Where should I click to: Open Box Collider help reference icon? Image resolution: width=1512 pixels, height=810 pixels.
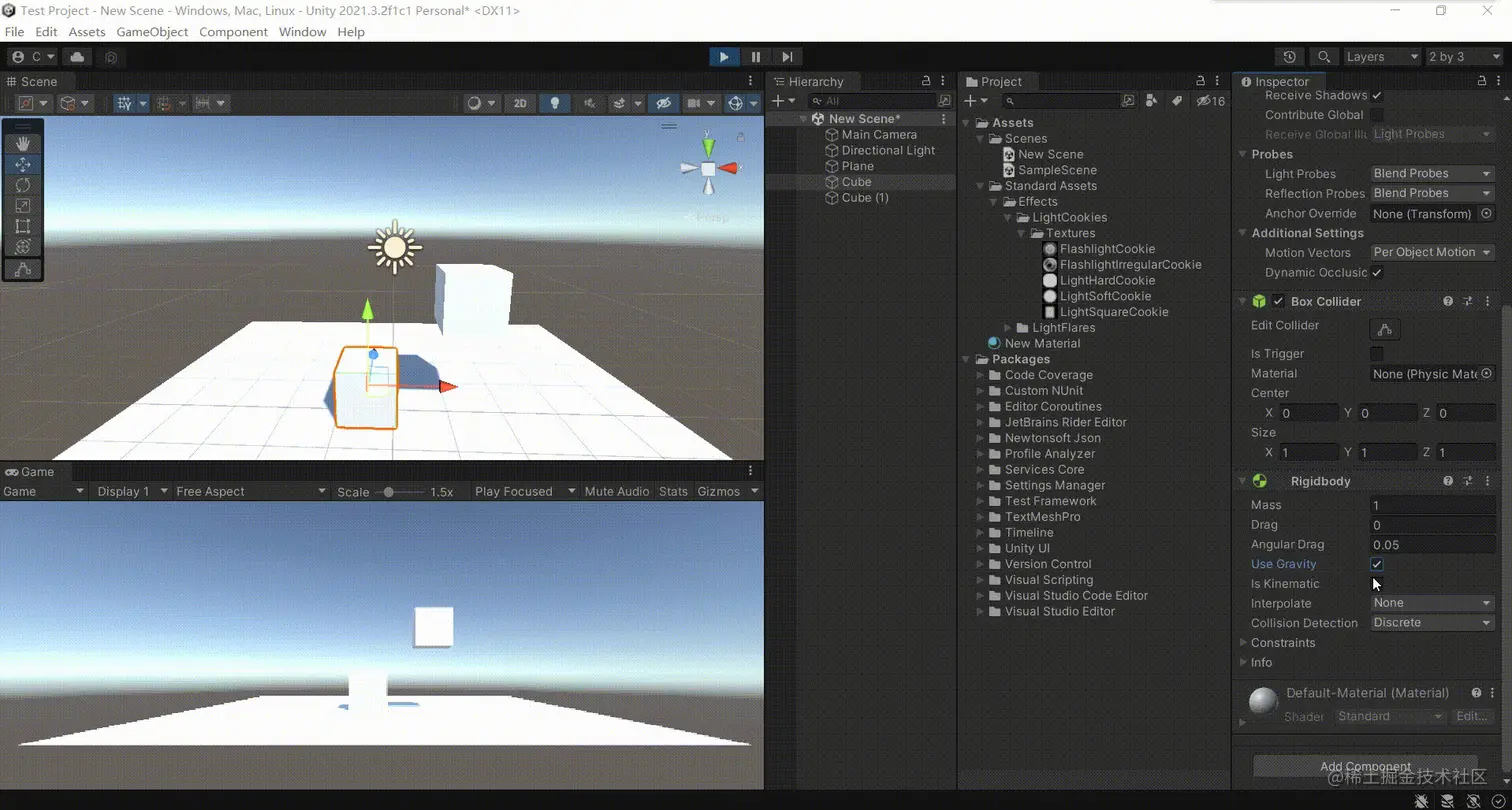[1448, 301]
